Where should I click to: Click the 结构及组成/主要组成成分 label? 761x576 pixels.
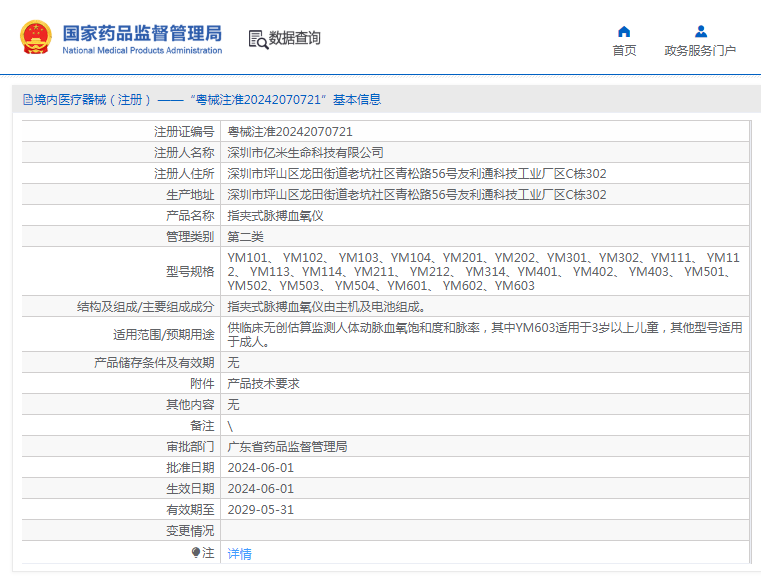click(x=146, y=307)
